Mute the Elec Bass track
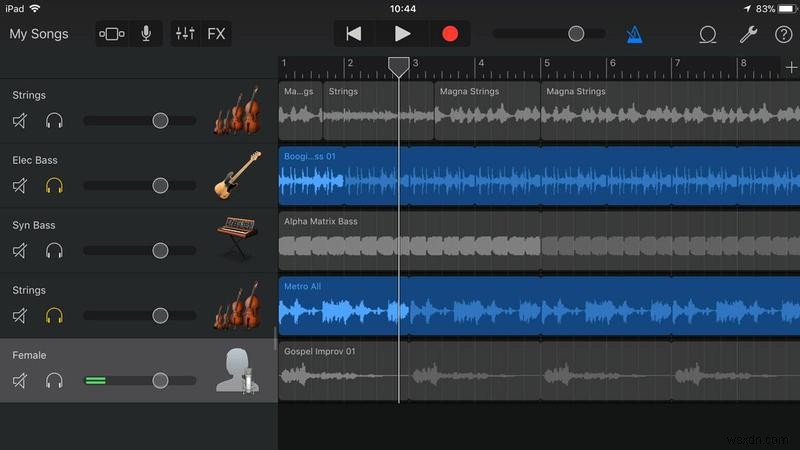 pos(19,186)
